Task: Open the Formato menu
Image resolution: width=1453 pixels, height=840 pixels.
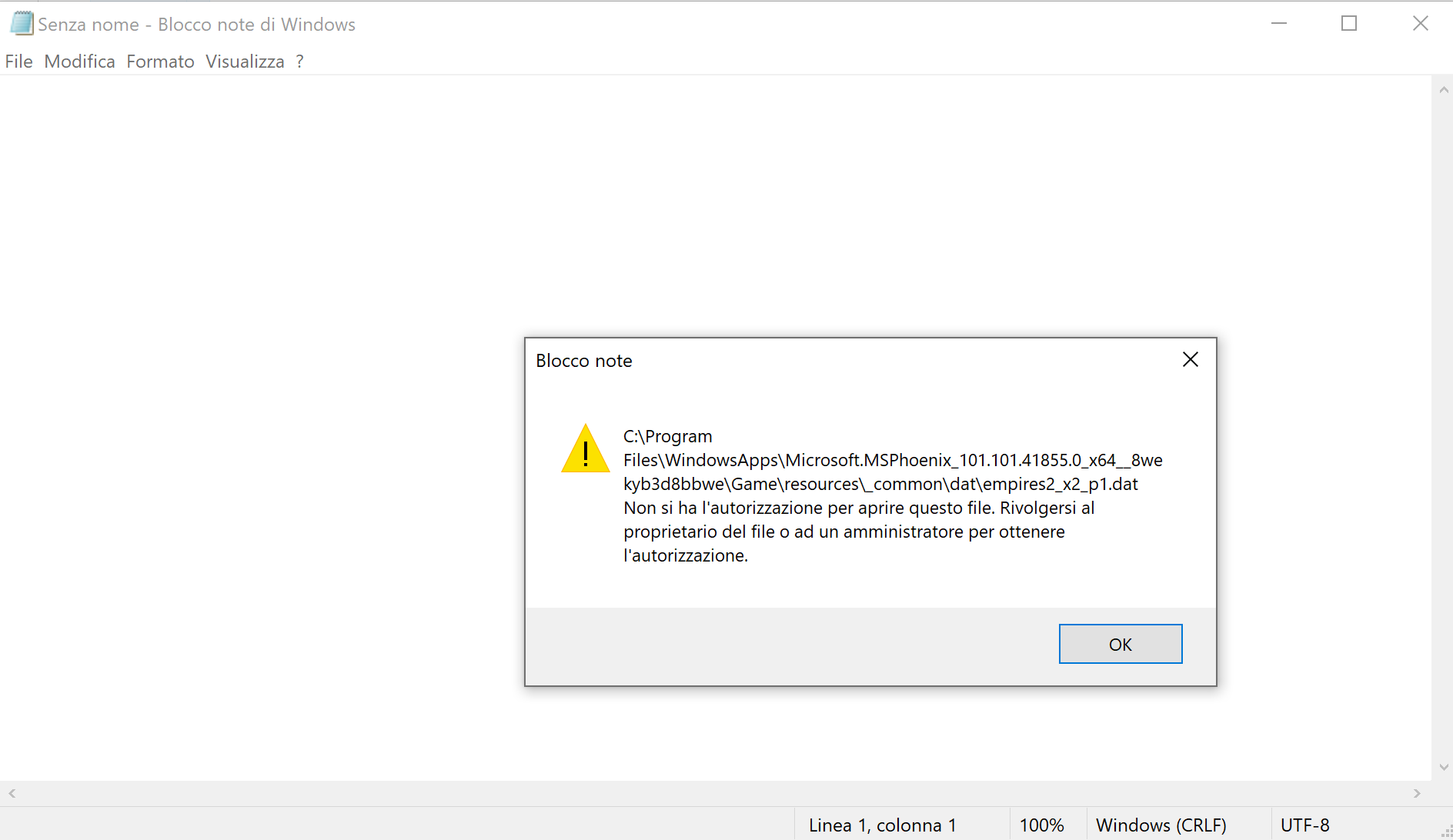Action: (160, 62)
